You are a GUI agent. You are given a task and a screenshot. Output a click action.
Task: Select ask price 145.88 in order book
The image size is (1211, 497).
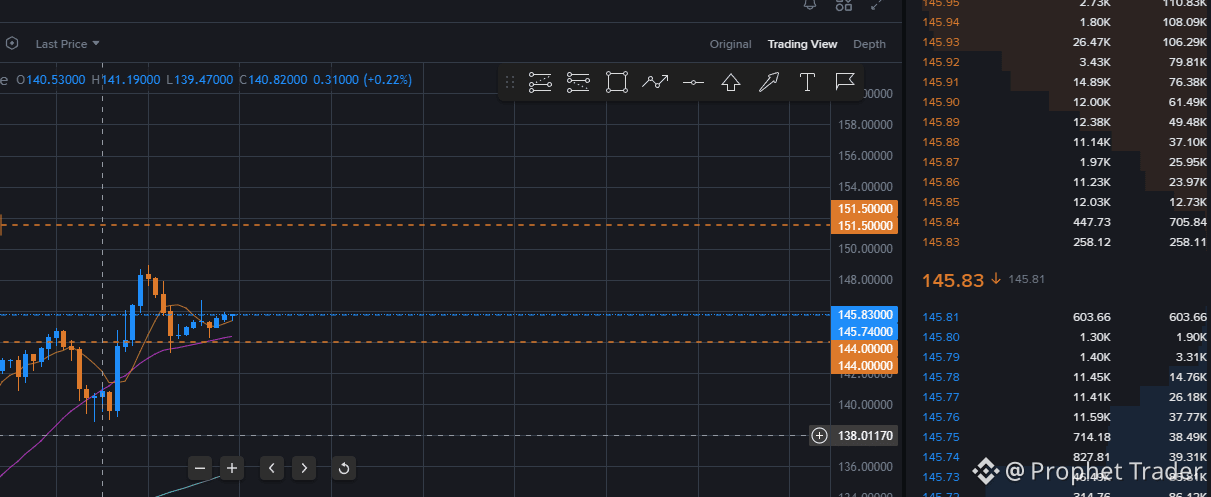point(940,142)
